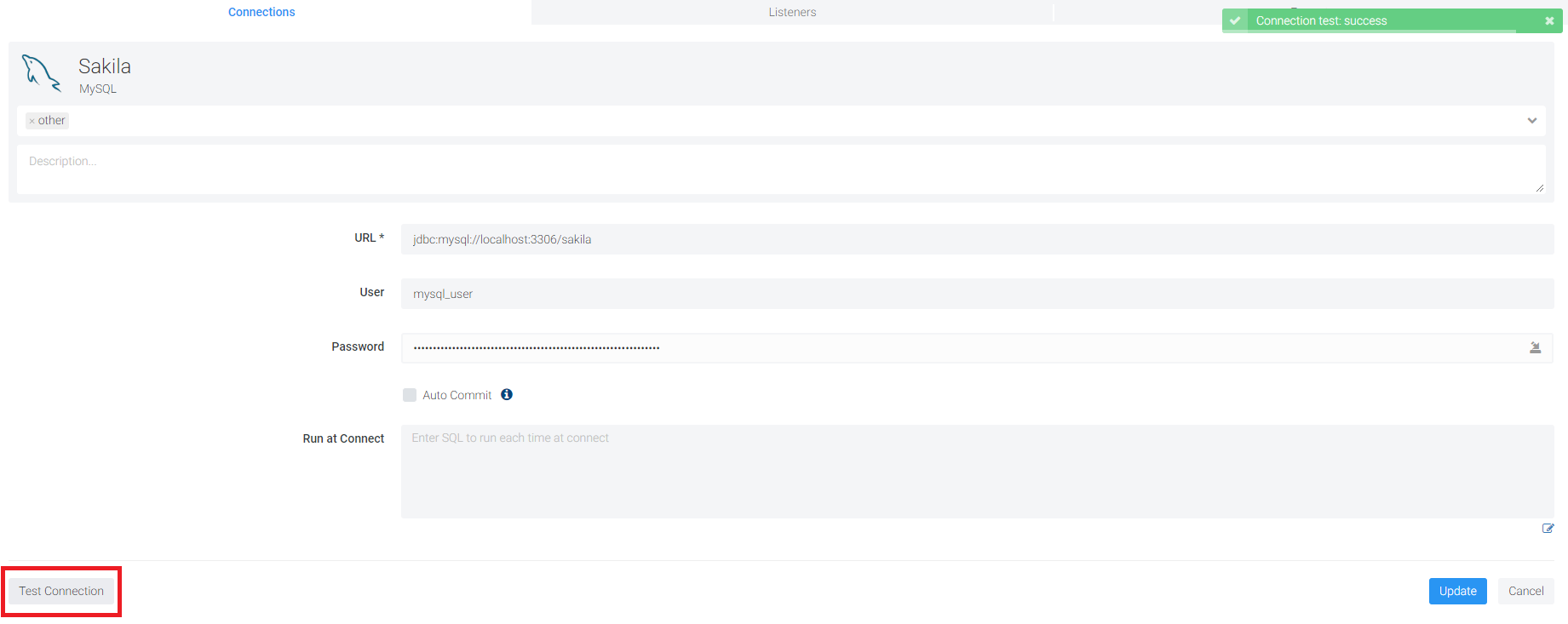
Task: Click the Description resize handle
Action: tap(1539, 188)
